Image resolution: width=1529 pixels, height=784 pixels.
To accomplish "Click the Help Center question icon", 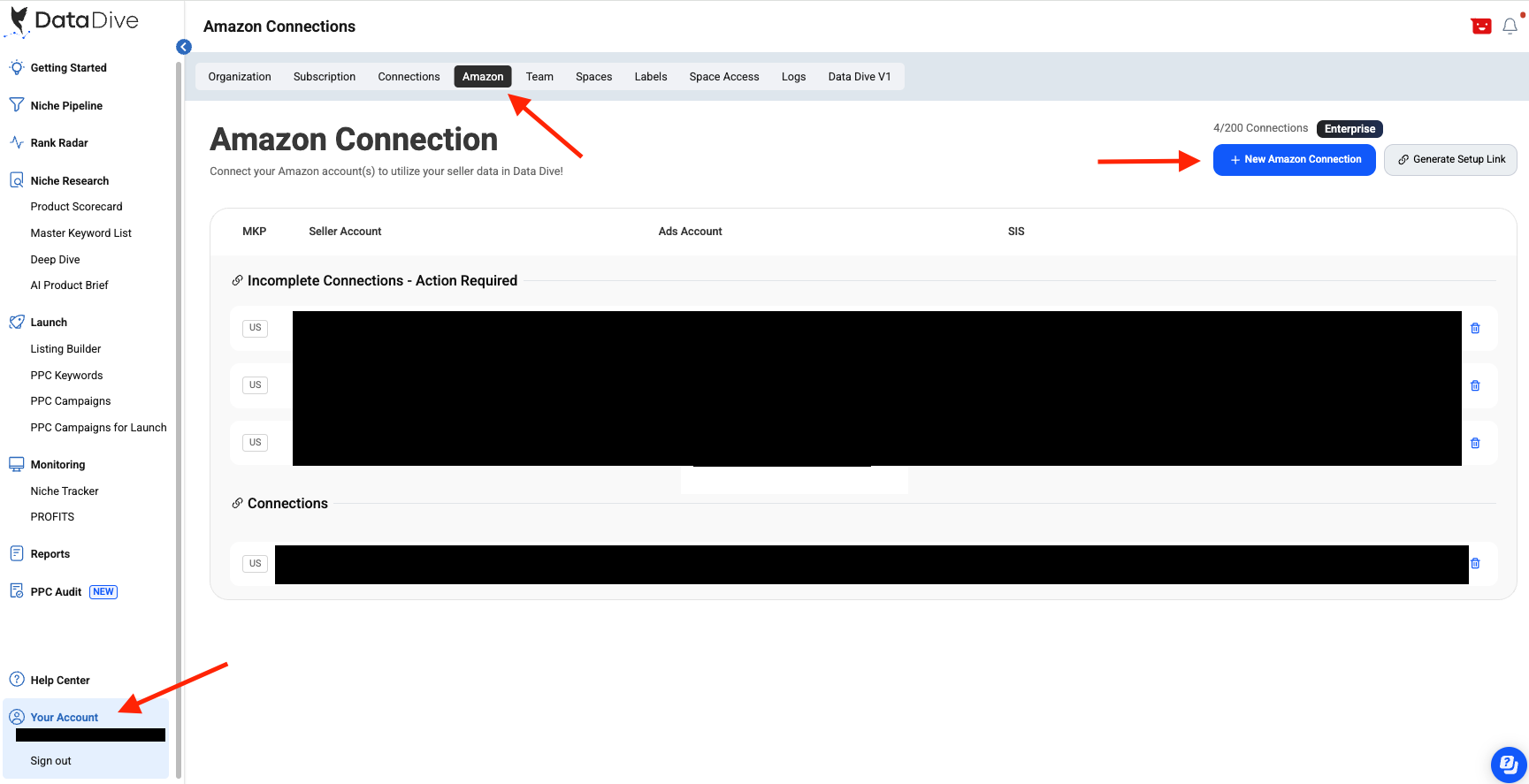I will pos(16,680).
